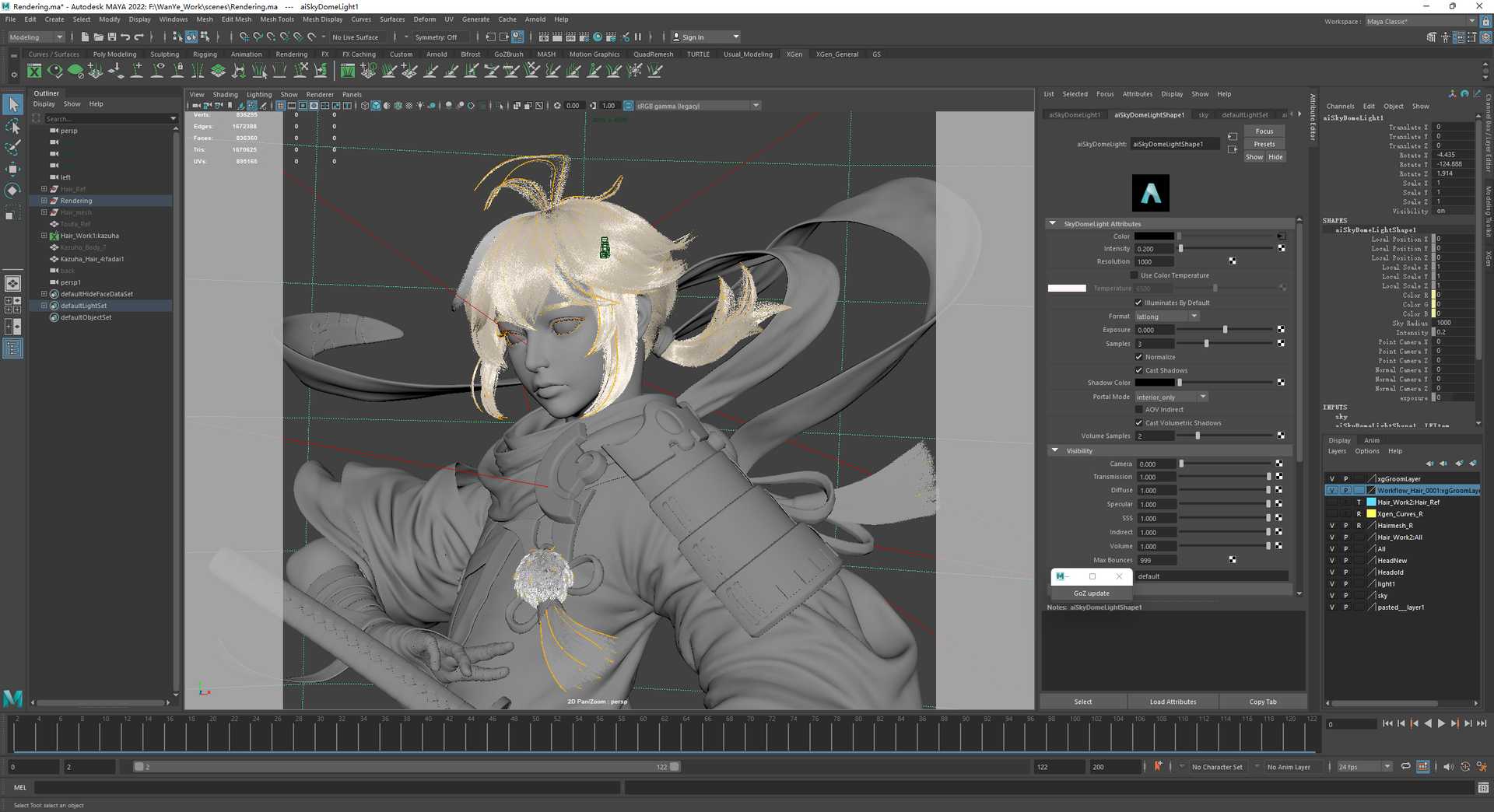The image size is (1494, 812).
Task: Click the Presets button
Action: pos(1264,144)
